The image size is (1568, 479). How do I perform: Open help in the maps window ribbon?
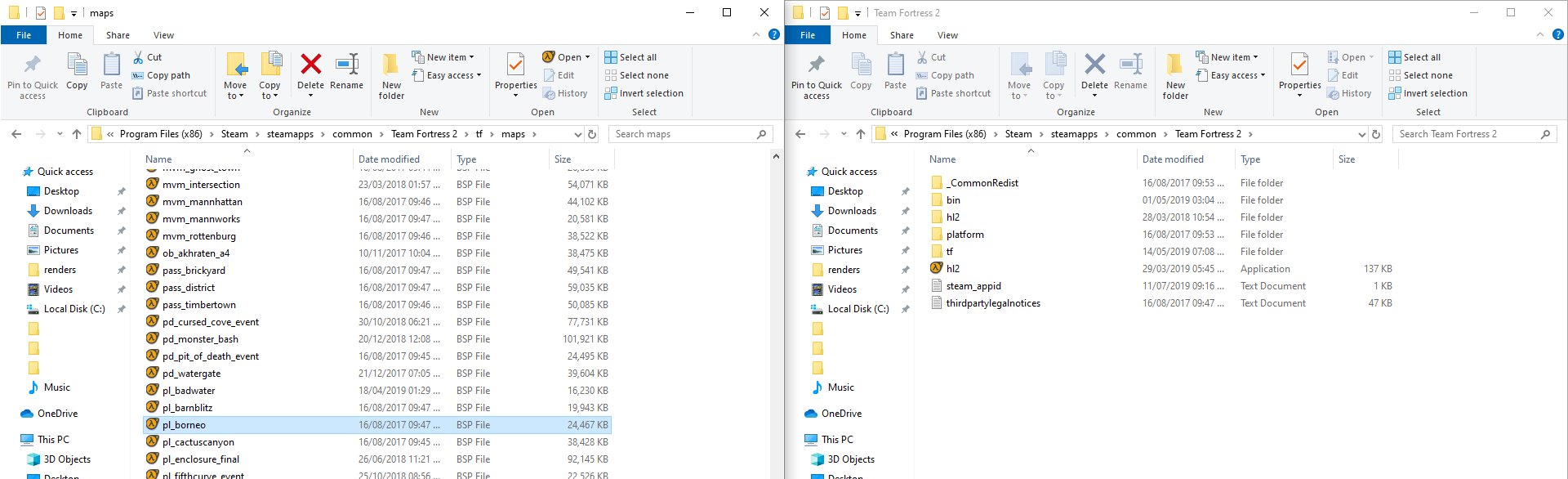774,34
